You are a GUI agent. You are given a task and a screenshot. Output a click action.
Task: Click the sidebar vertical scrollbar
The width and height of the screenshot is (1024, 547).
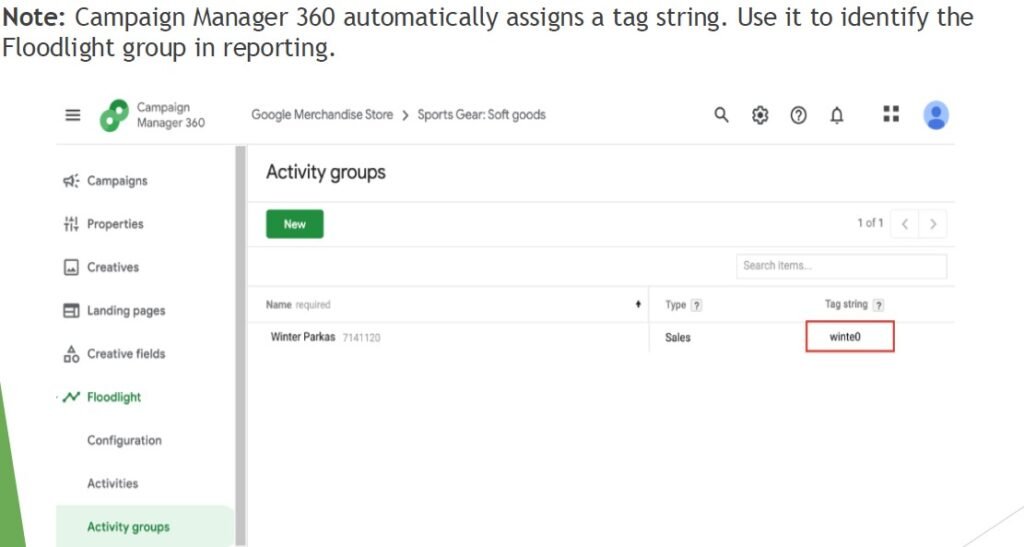(x=240, y=346)
